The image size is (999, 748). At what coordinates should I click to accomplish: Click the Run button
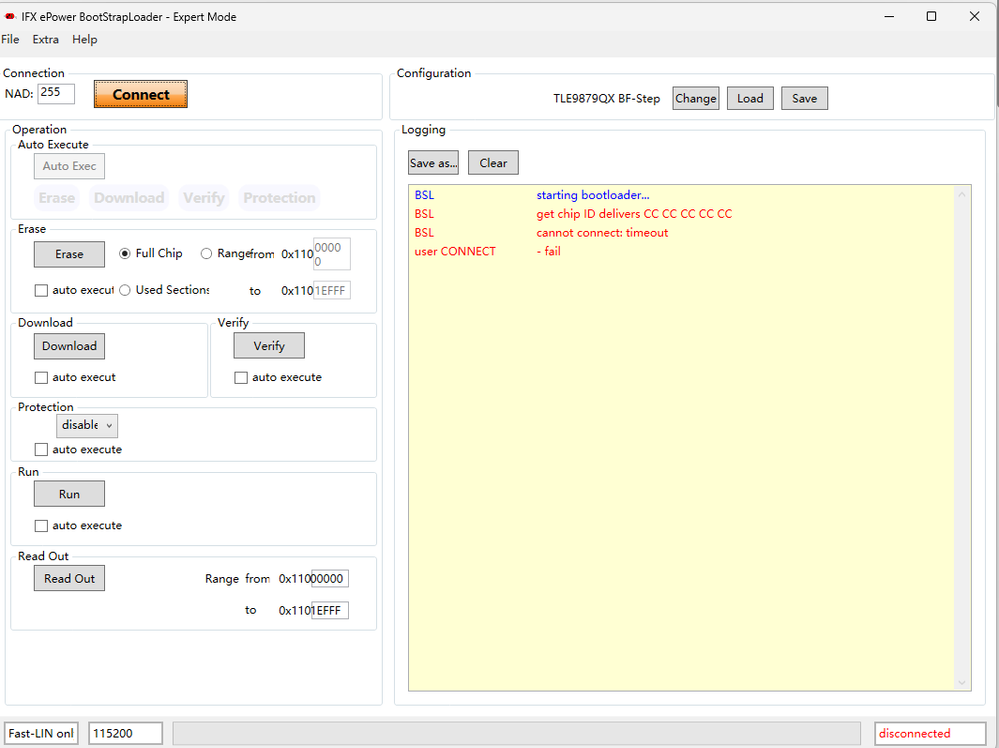pyautogui.click(x=68, y=493)
